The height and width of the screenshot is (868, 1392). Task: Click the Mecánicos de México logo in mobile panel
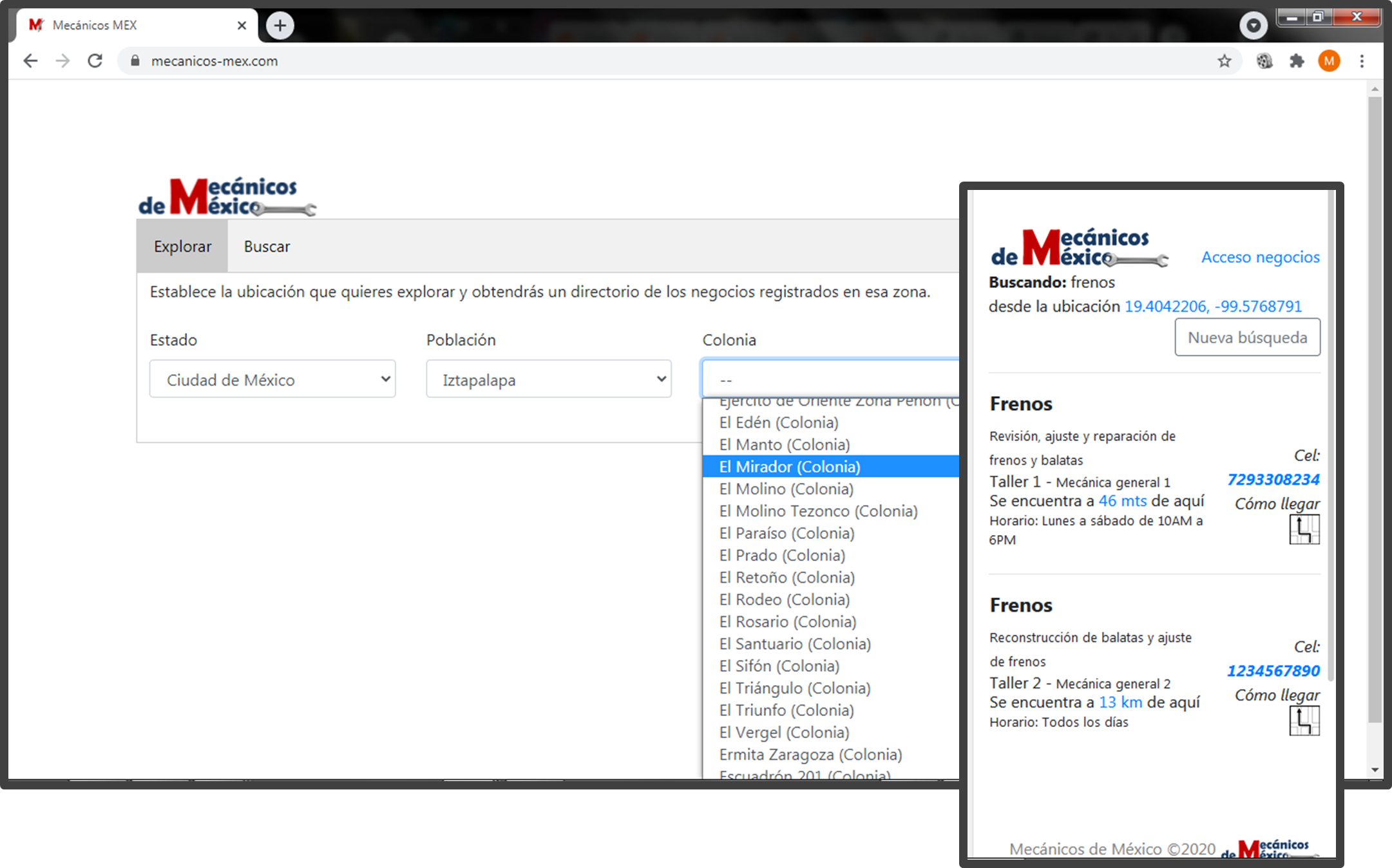[1080, 248]
